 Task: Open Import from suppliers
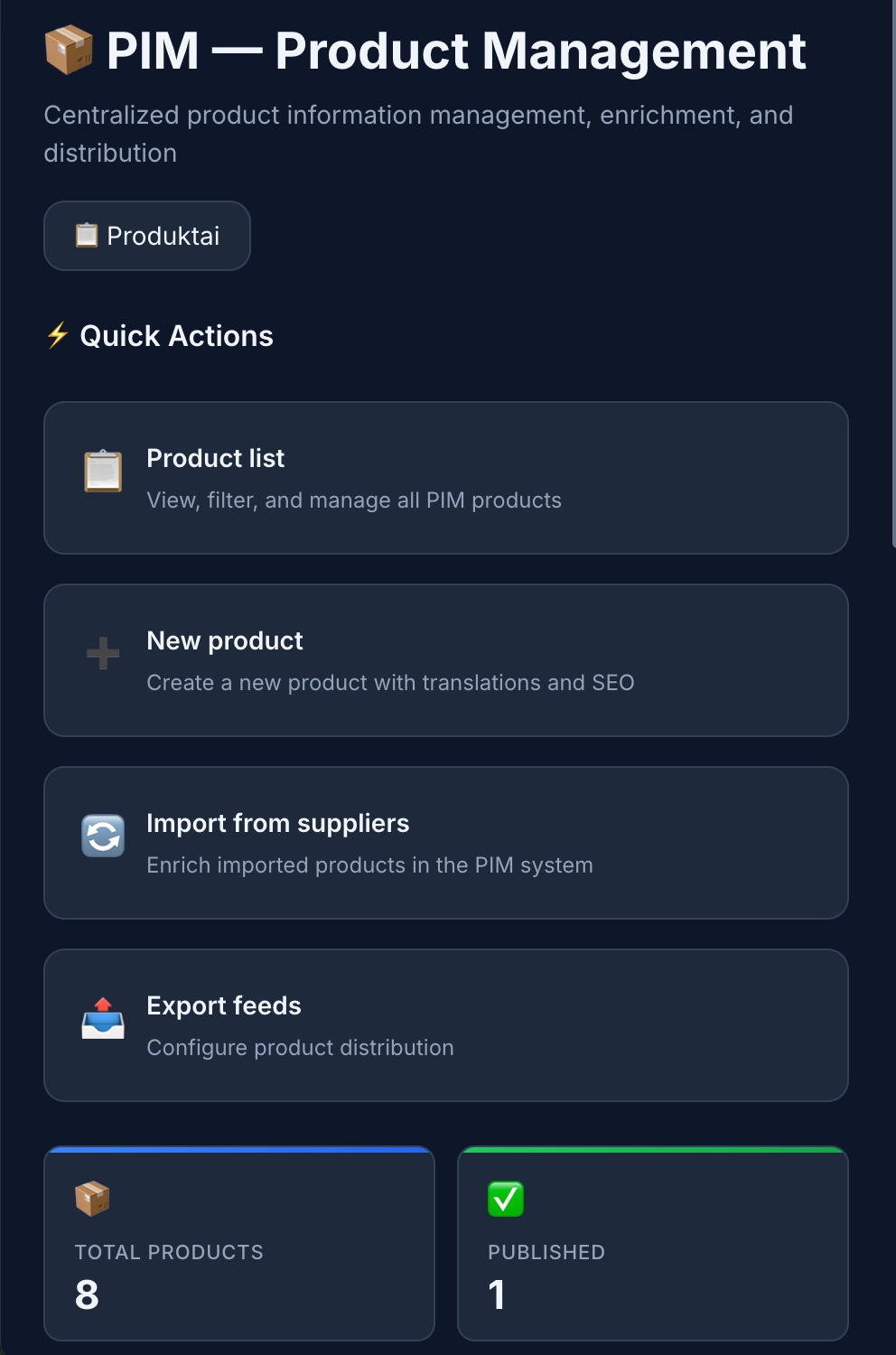(446, 842)
